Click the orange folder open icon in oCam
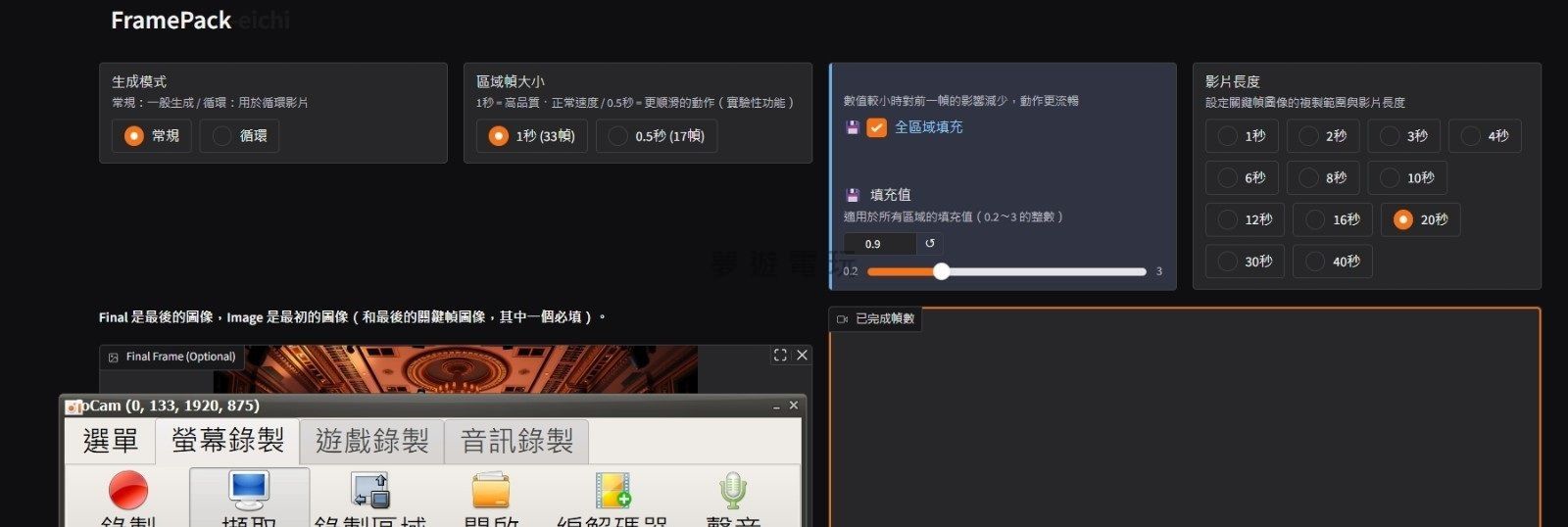Screen dimensions: 1568x527 [x=491, y=490]
